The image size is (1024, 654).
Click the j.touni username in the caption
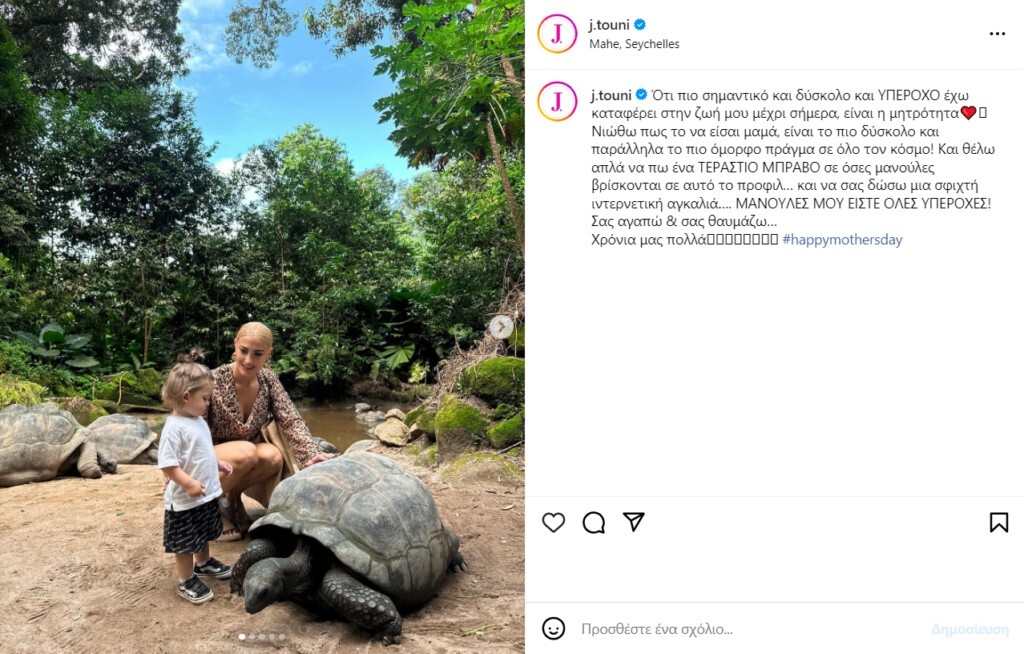click(x=610, y=95)
